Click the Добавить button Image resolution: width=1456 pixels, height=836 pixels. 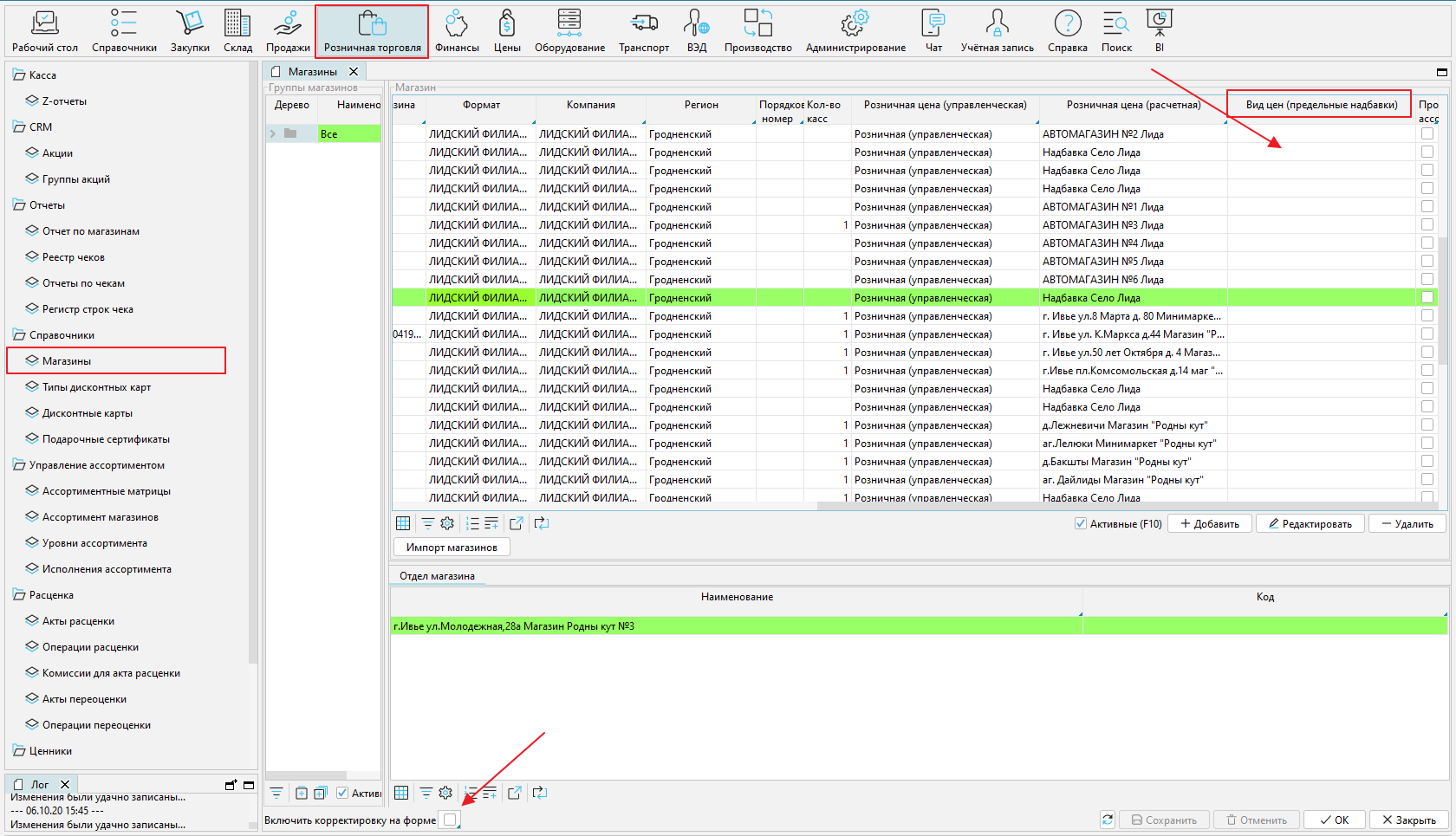pyautogui.click(x=1210, y=524)
